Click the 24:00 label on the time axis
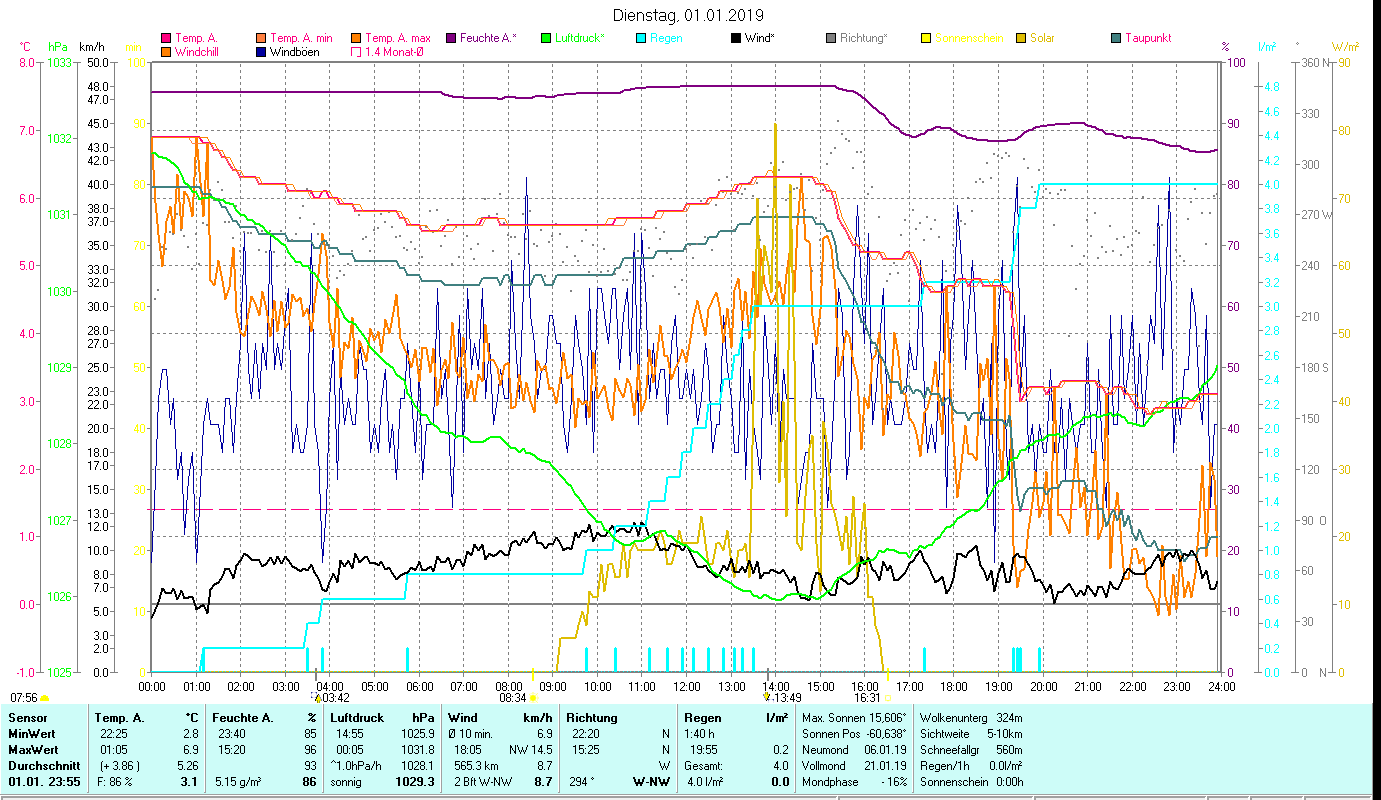Screen dimensions: 1381x800 tap(1221, 686)
